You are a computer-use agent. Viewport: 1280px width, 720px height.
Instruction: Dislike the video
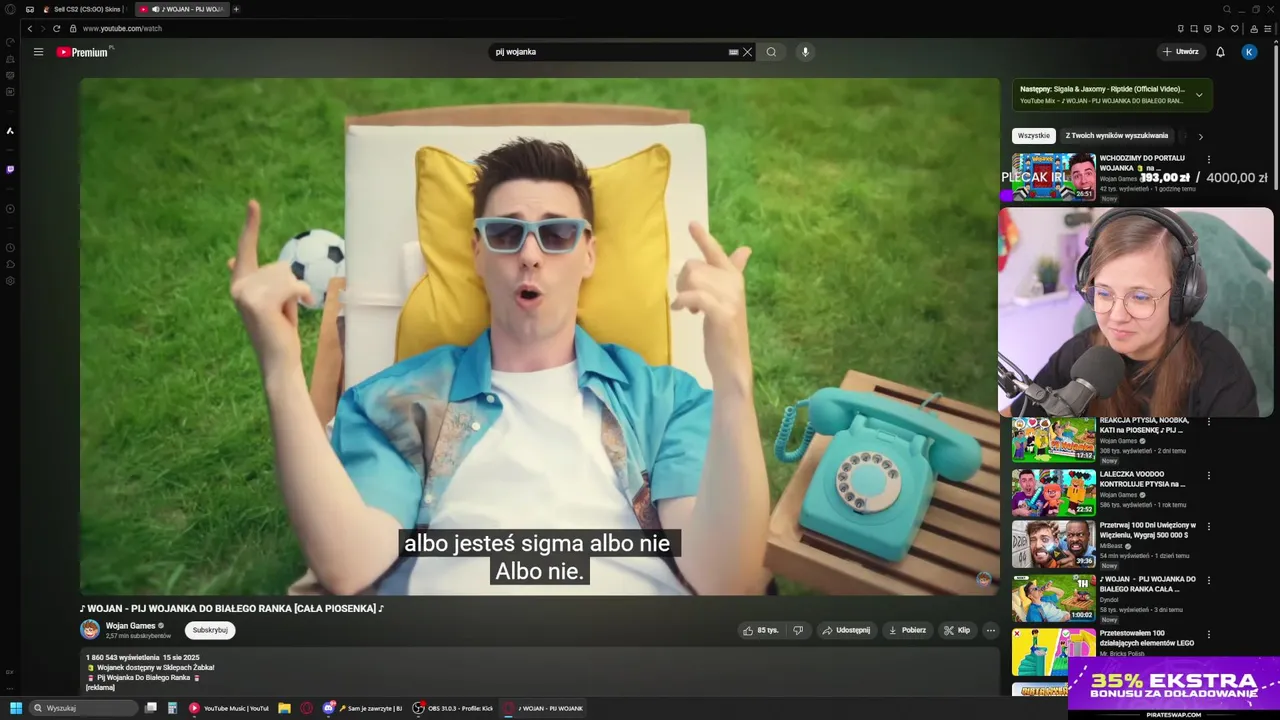click(798, 630)
